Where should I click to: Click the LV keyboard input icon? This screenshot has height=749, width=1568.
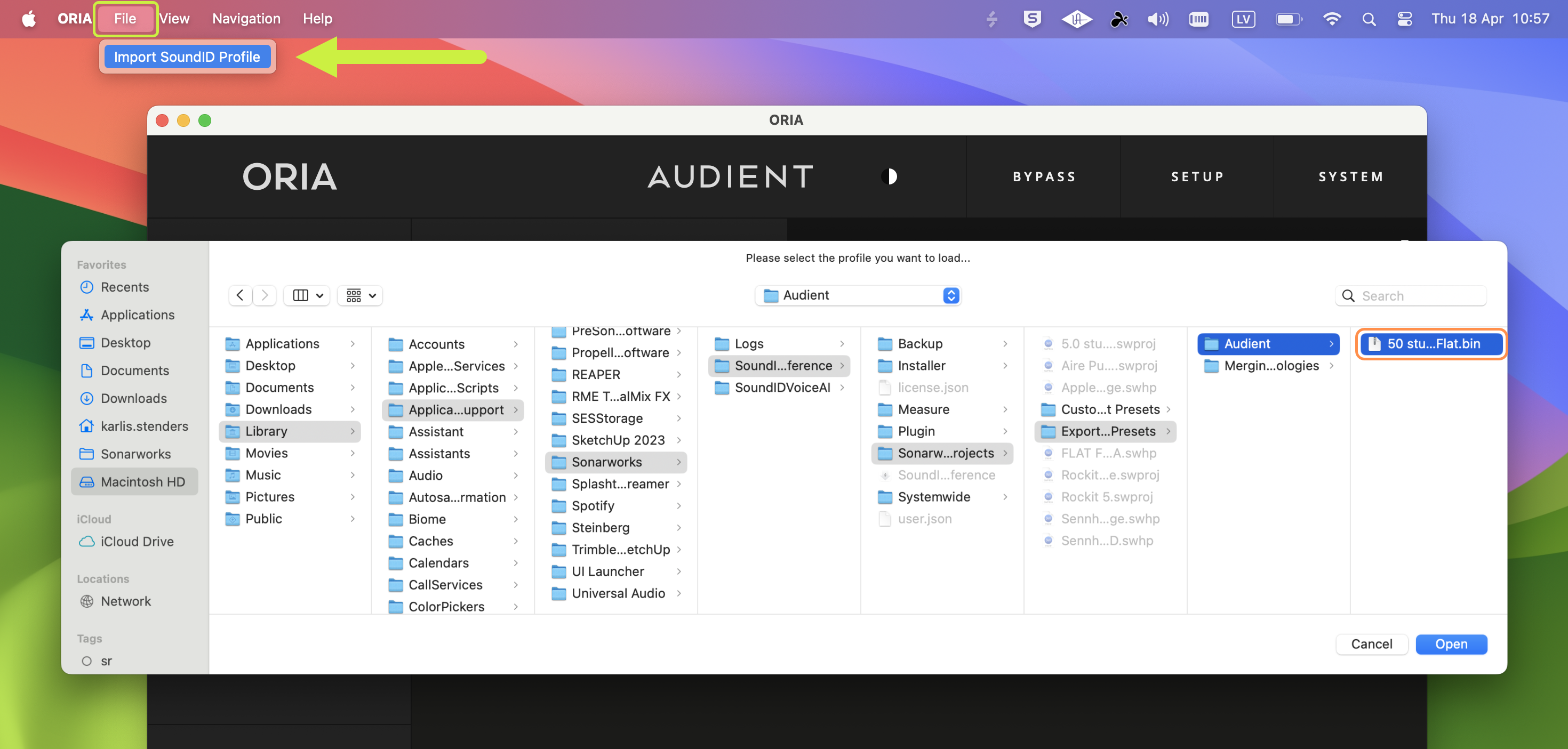click(1243, 19)
